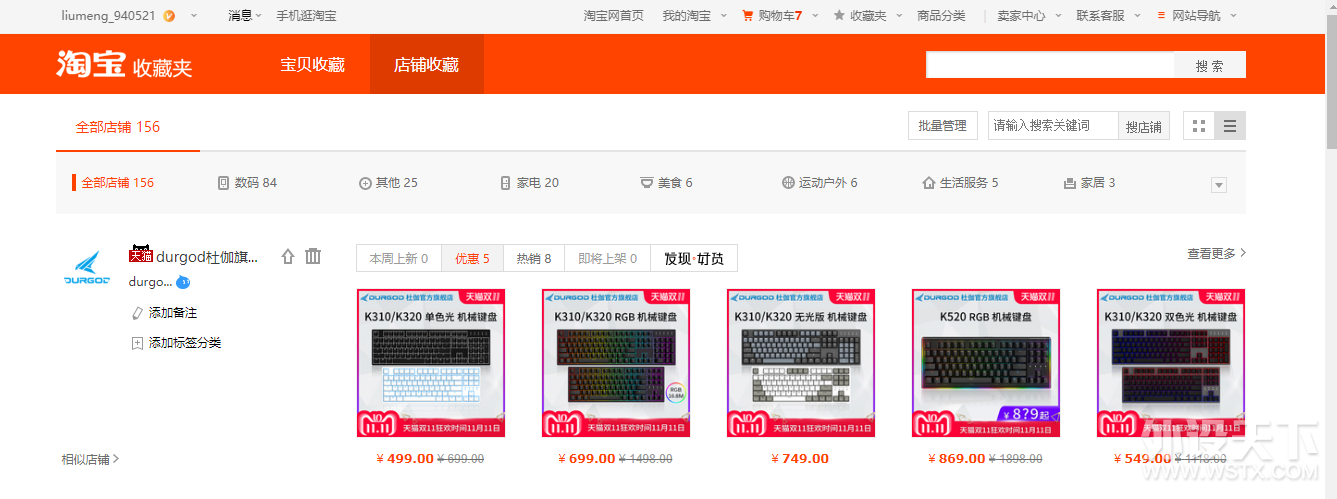
Task: Filter by 全部店铺 156 in the category row
Action: [117, 183]
